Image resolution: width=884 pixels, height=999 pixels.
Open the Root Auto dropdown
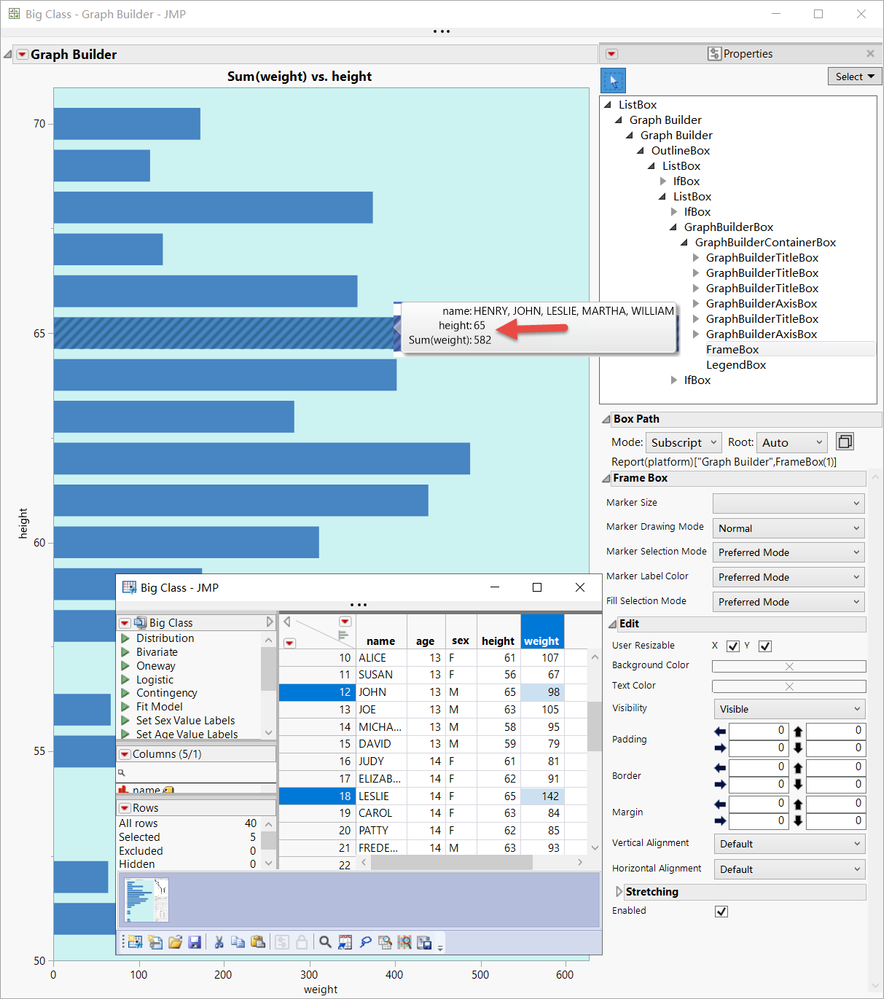(x=792, y=442)
